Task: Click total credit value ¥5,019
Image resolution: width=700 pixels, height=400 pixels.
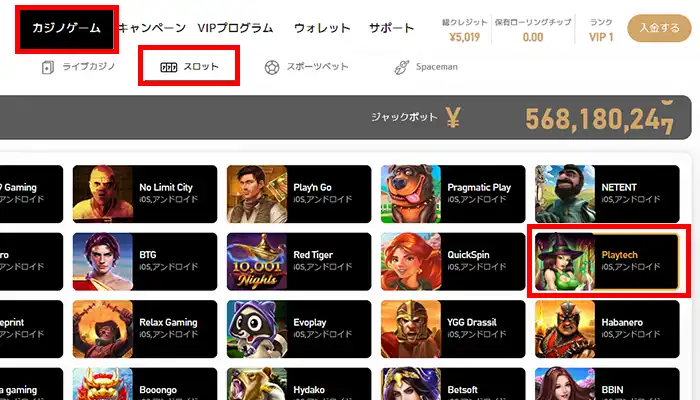Action: tap(464, 37)
